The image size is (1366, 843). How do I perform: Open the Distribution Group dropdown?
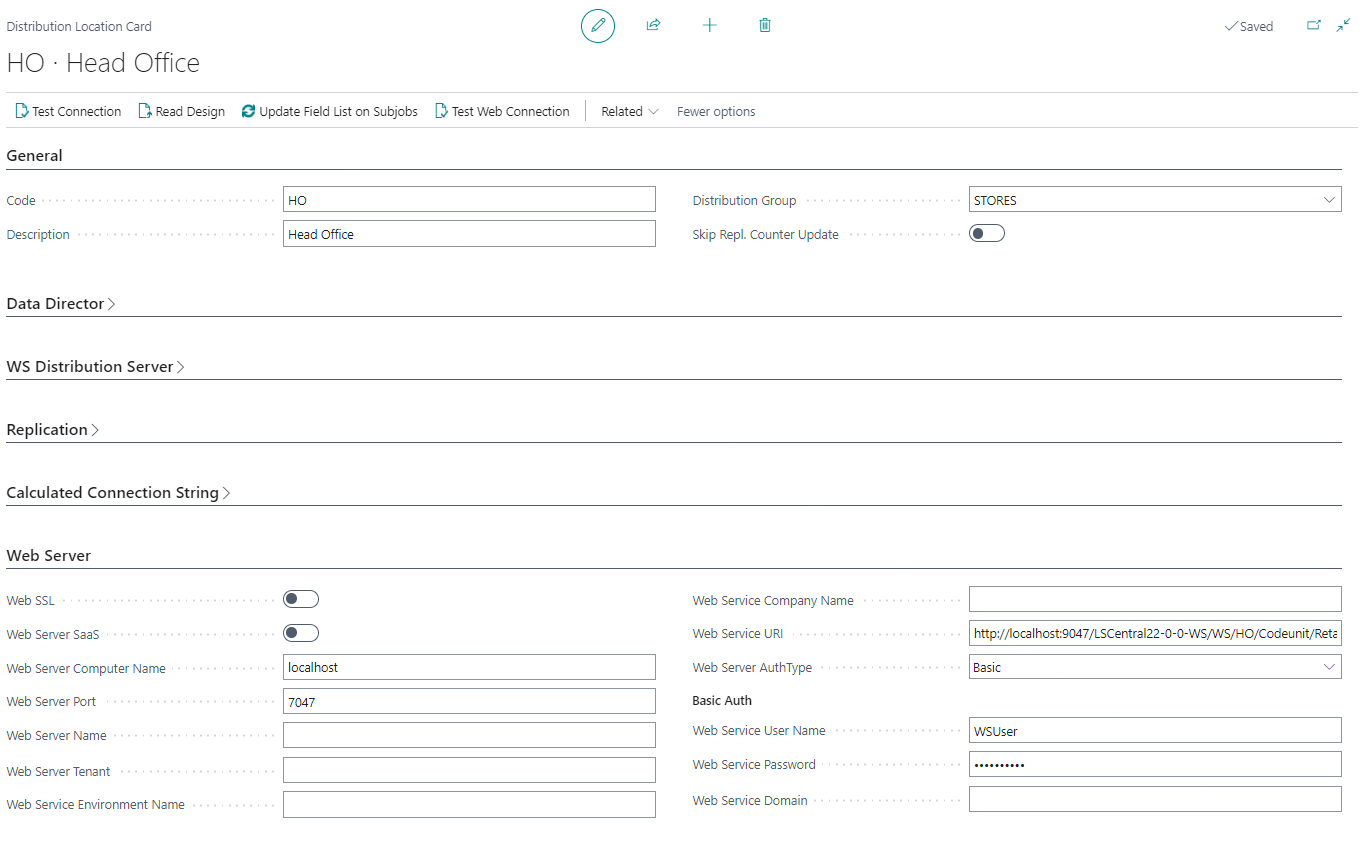click(x=1154, y=200)
